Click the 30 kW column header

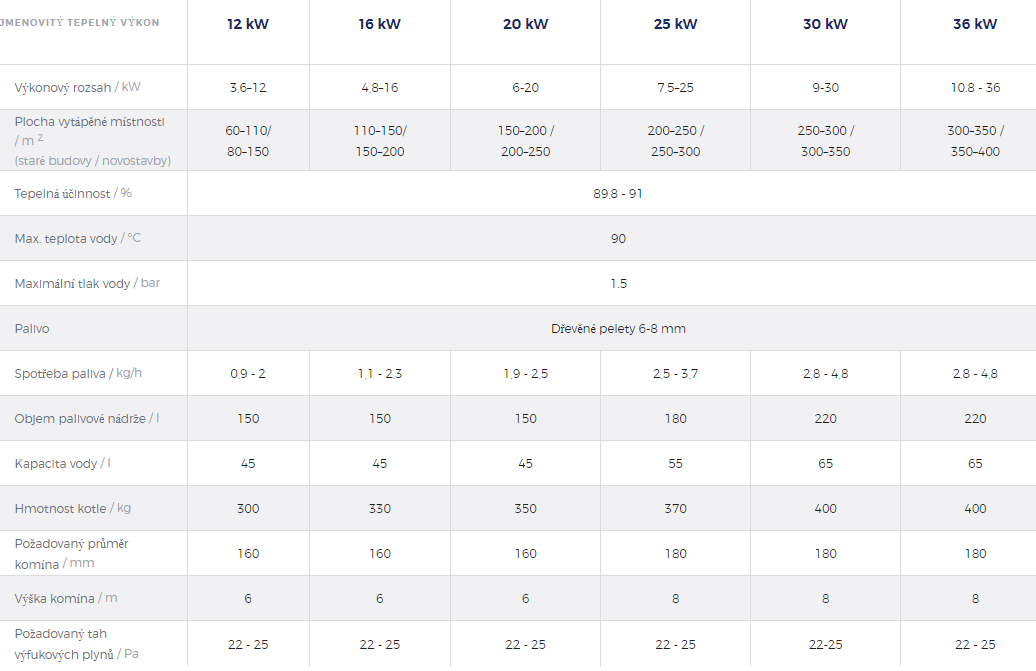(x=825, y=24)
